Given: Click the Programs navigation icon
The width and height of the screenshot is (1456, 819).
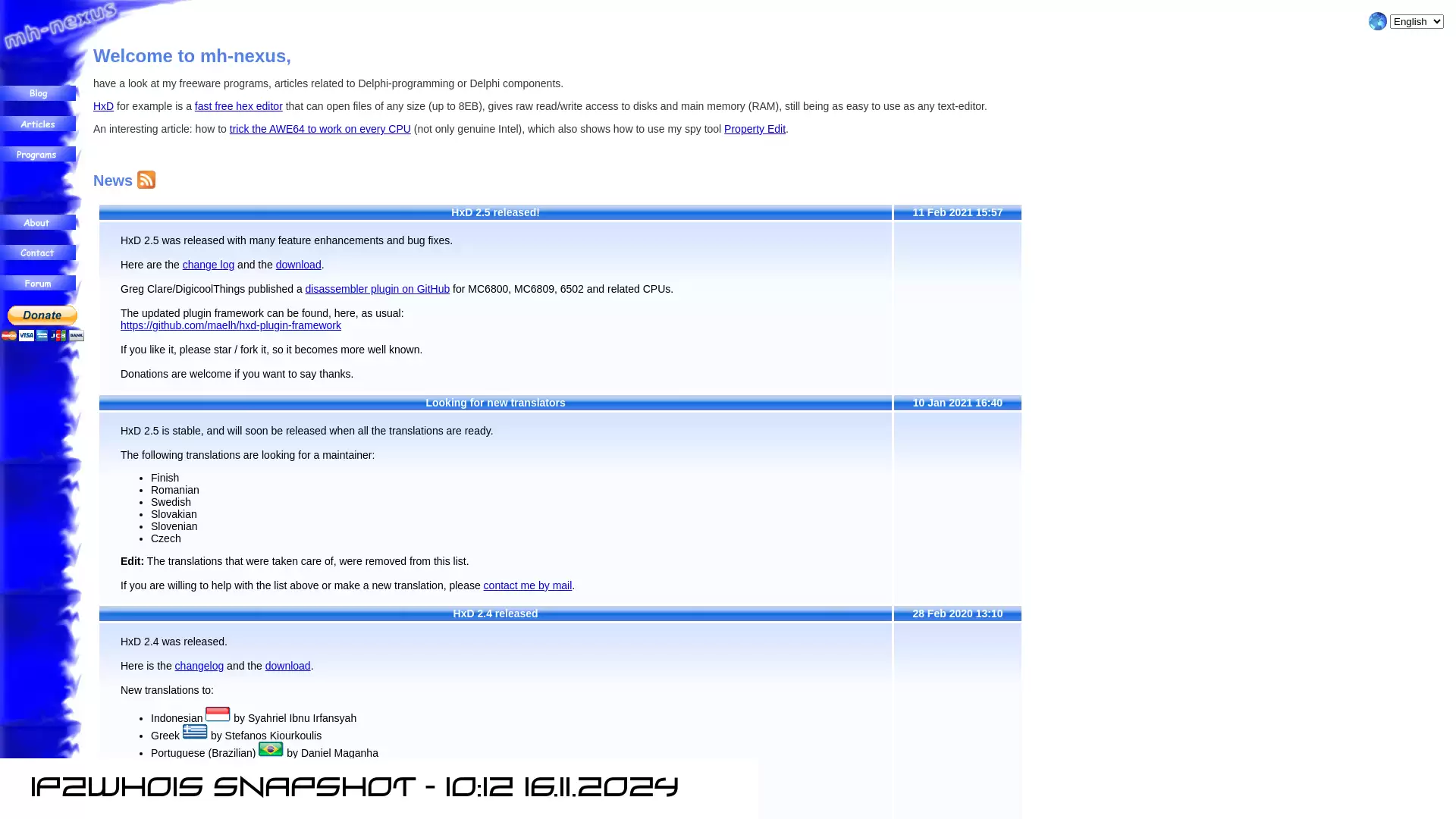Looking at the screenshot, I should click(x=38, y=154).
